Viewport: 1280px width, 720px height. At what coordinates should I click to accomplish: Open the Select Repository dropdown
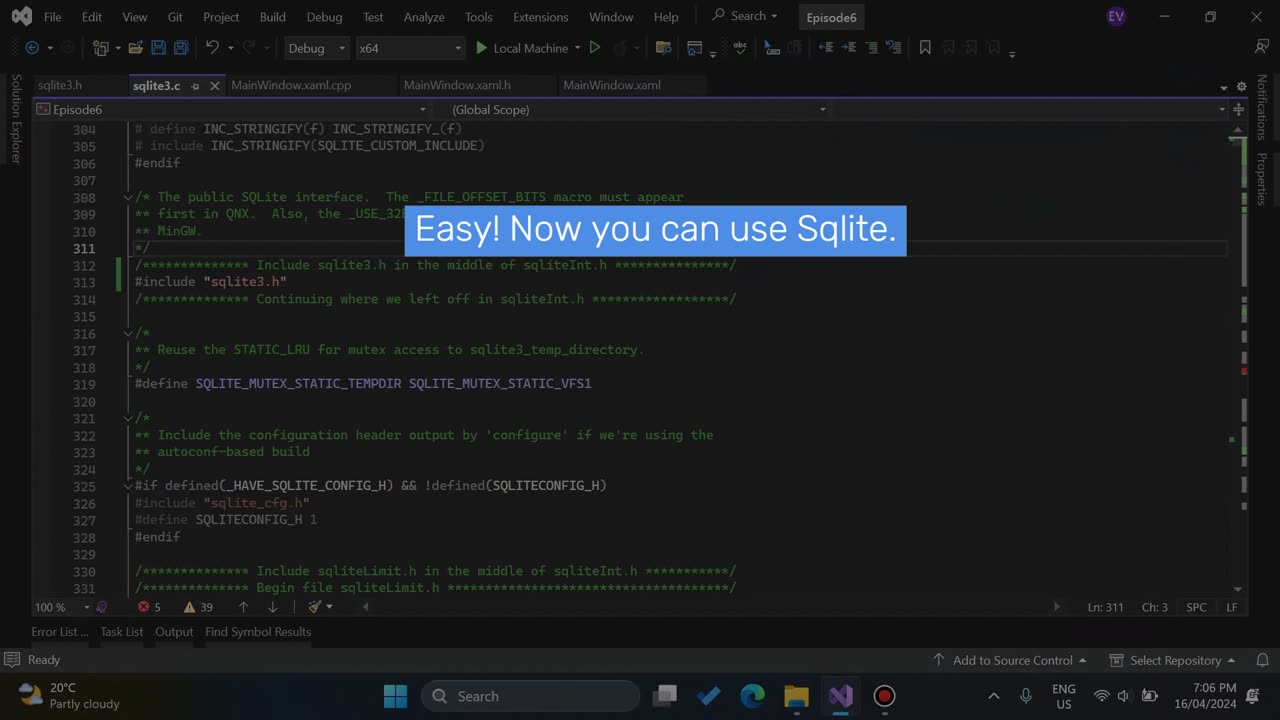tap(1172, 660)
